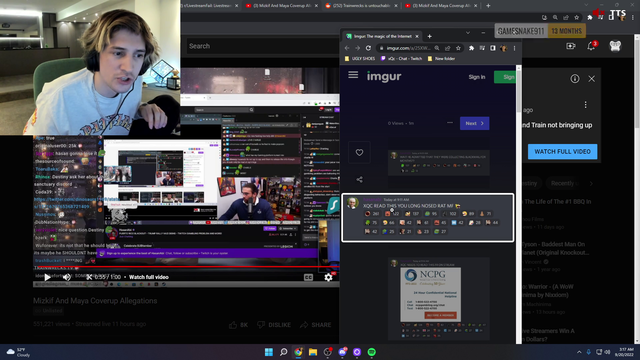The height and width of the screenshot is (360, 640).
Task: Play the YouTube video
Action: point(47,277)
